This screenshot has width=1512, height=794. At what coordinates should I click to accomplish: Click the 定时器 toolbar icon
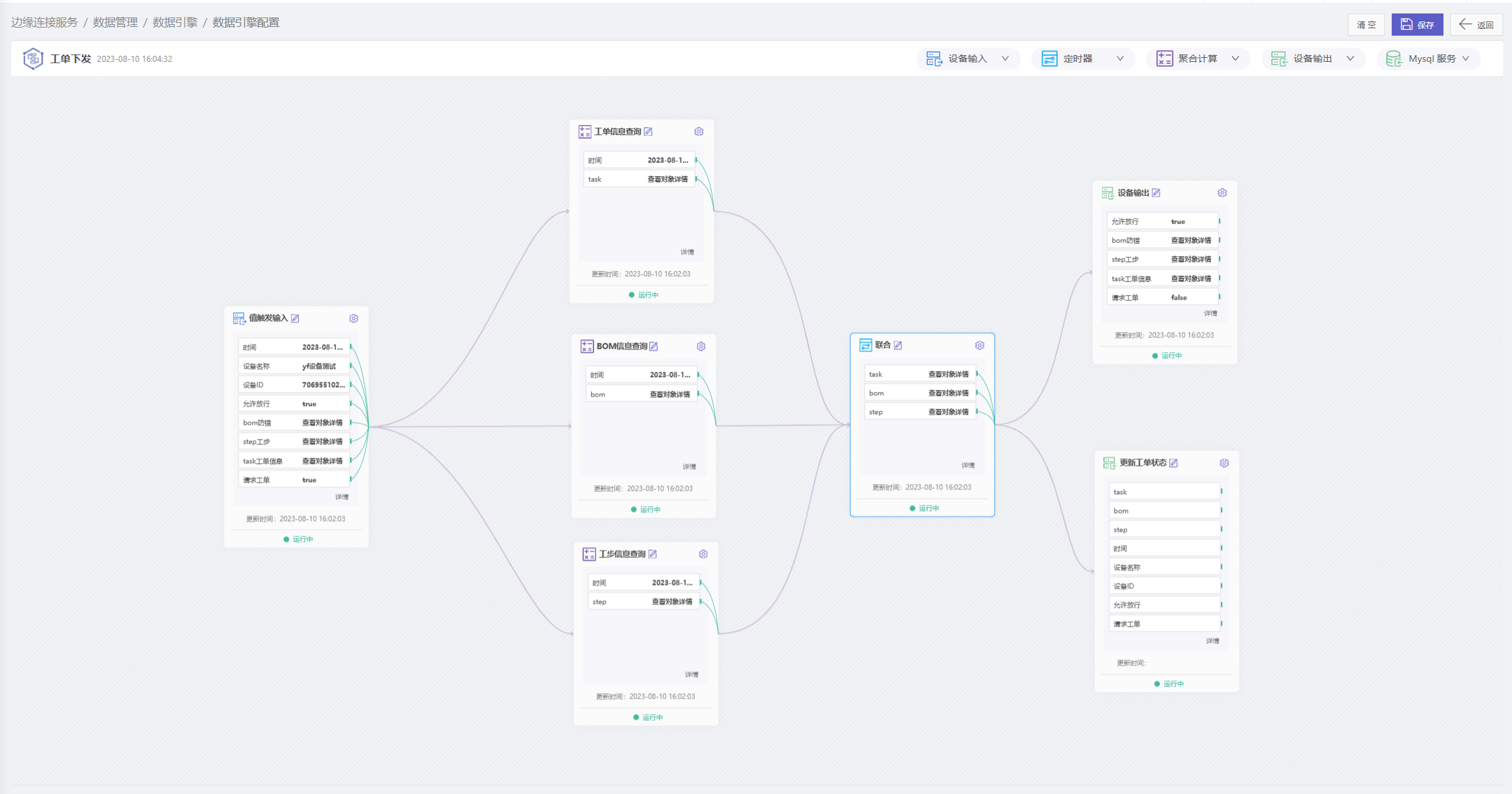(x=1050, y=59)
